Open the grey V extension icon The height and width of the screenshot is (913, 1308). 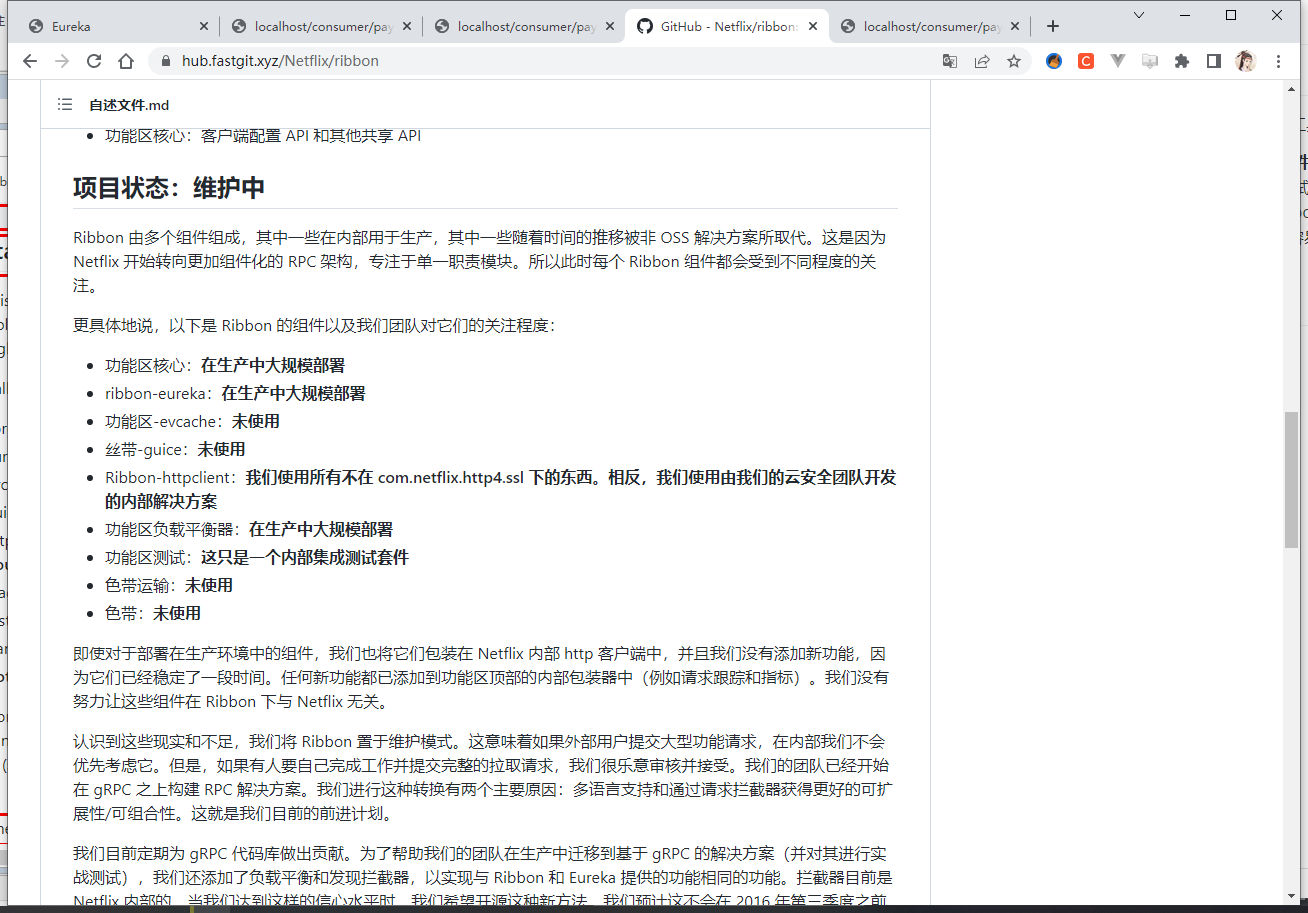pos(1118,61)
